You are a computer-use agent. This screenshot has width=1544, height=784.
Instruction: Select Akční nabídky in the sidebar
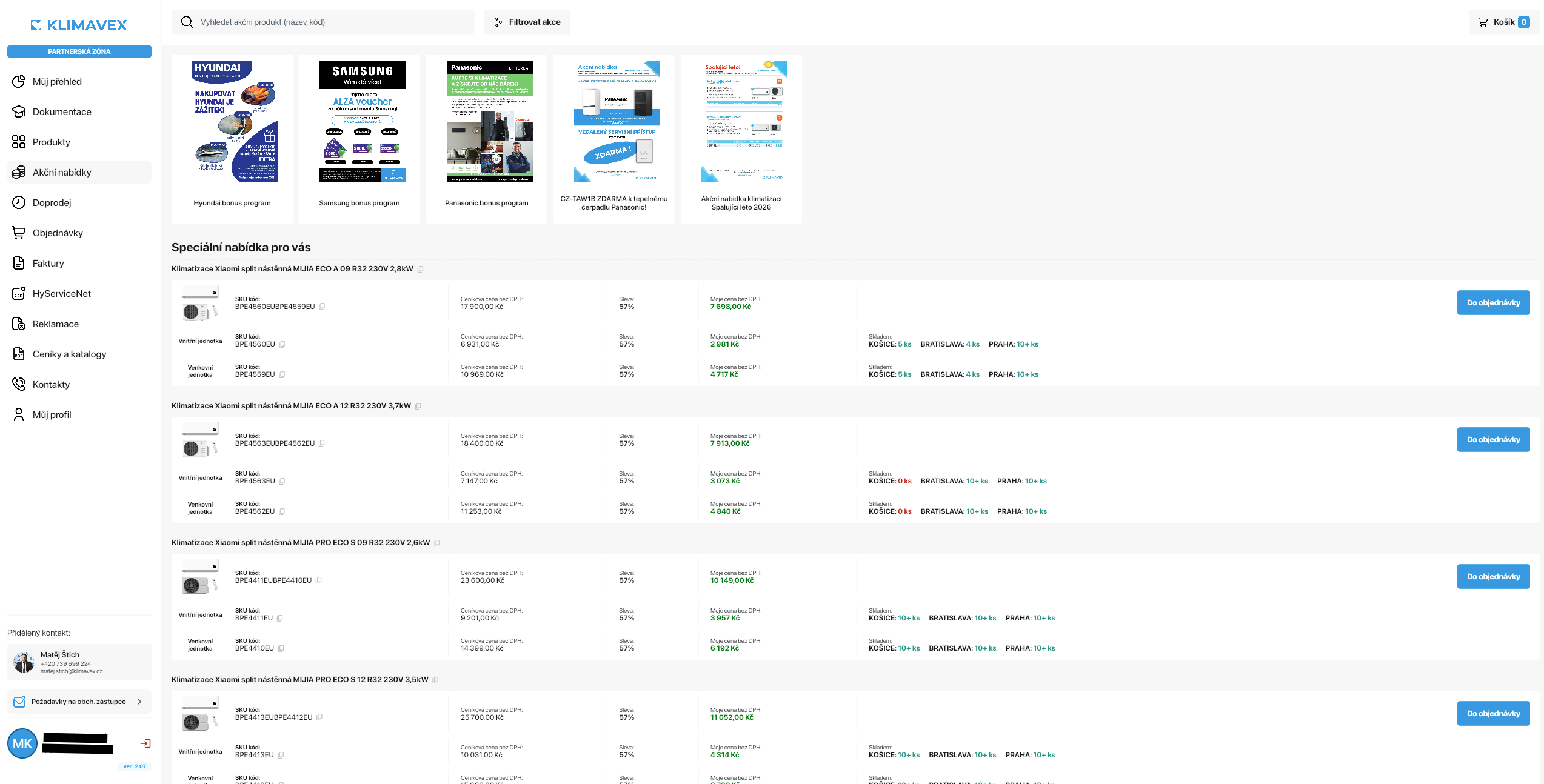pyautogui.click(x=79, y=172)
